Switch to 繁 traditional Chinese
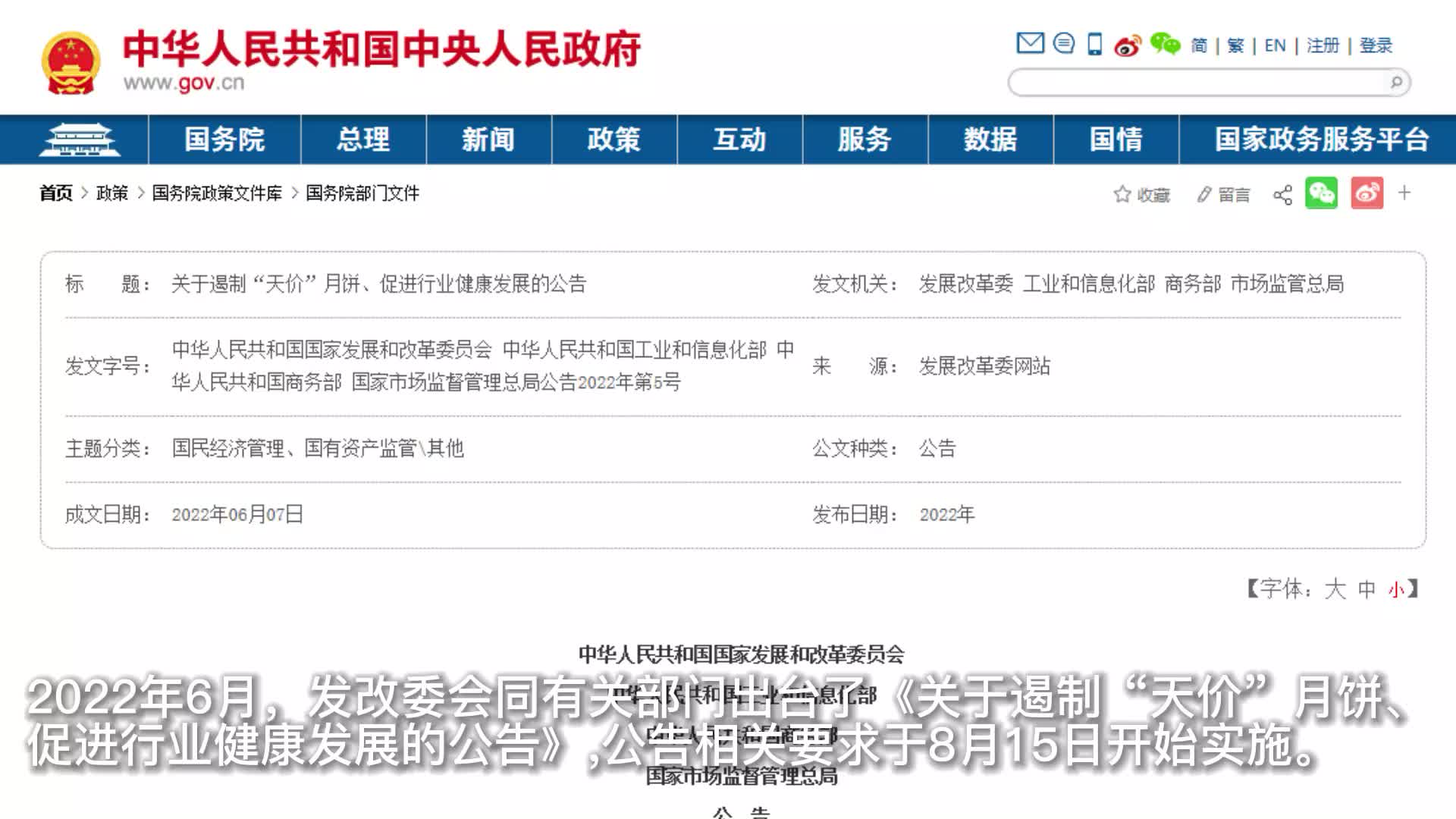Screen dimensions: 1456x819 [x=1235, y=45]
